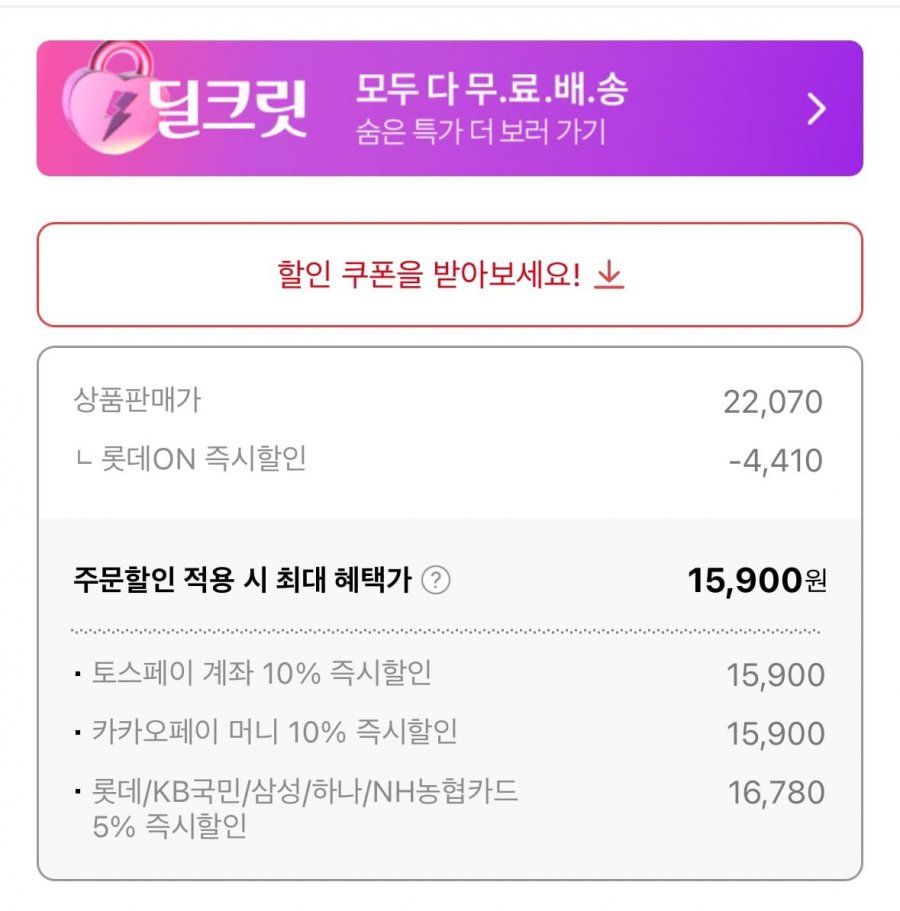This screenshot has height=911, width=900.
Task: Tap 주문할인 적용 시 최대 혜택가 heading
Action: pyautogui.click(x=243, y=579)
